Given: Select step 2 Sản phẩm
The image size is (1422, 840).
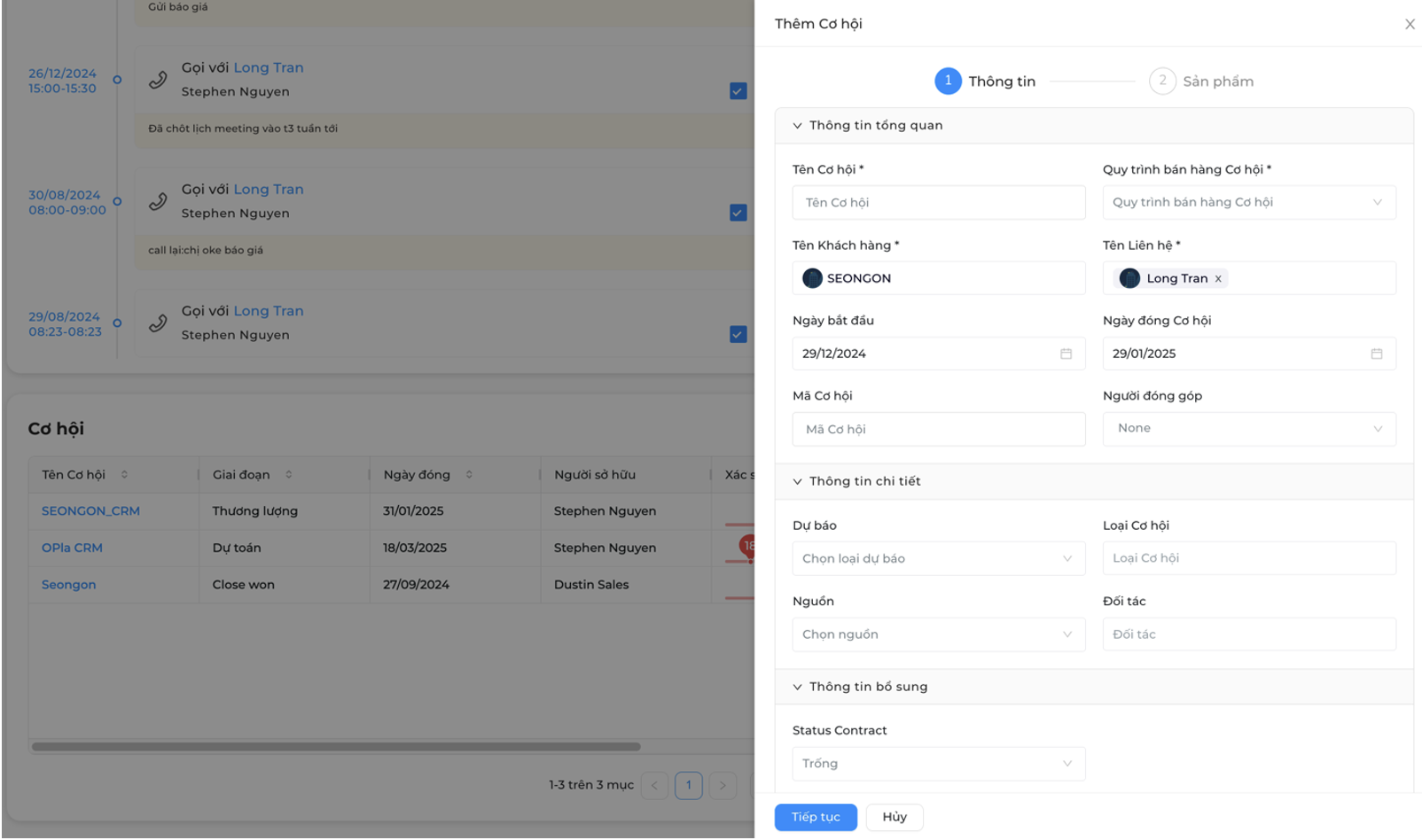Looking at the screenshot, I should coord(1201,82).
